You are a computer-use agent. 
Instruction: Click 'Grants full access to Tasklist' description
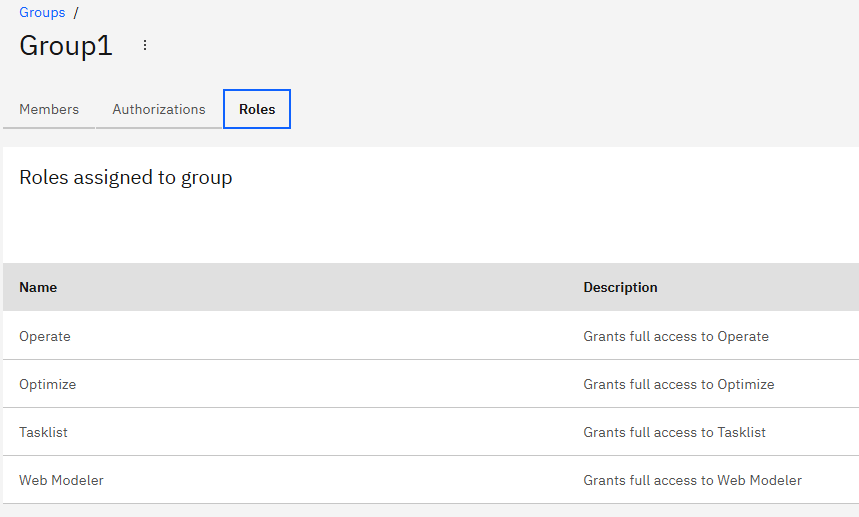point(674,432)
